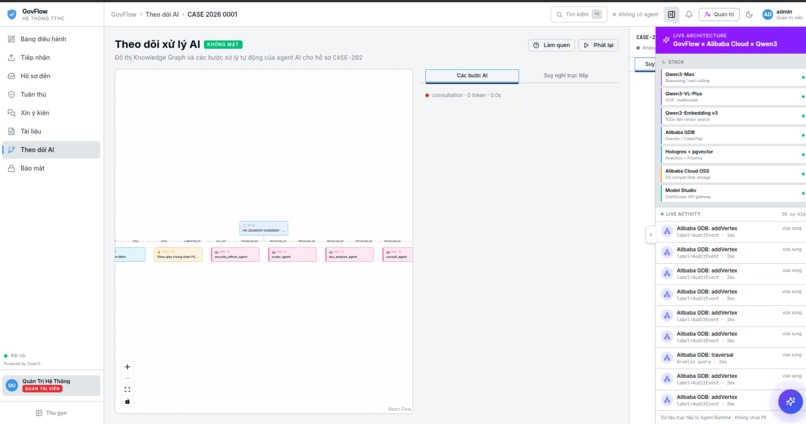Open the Xin ý kiến menu item

click(51, 113)
